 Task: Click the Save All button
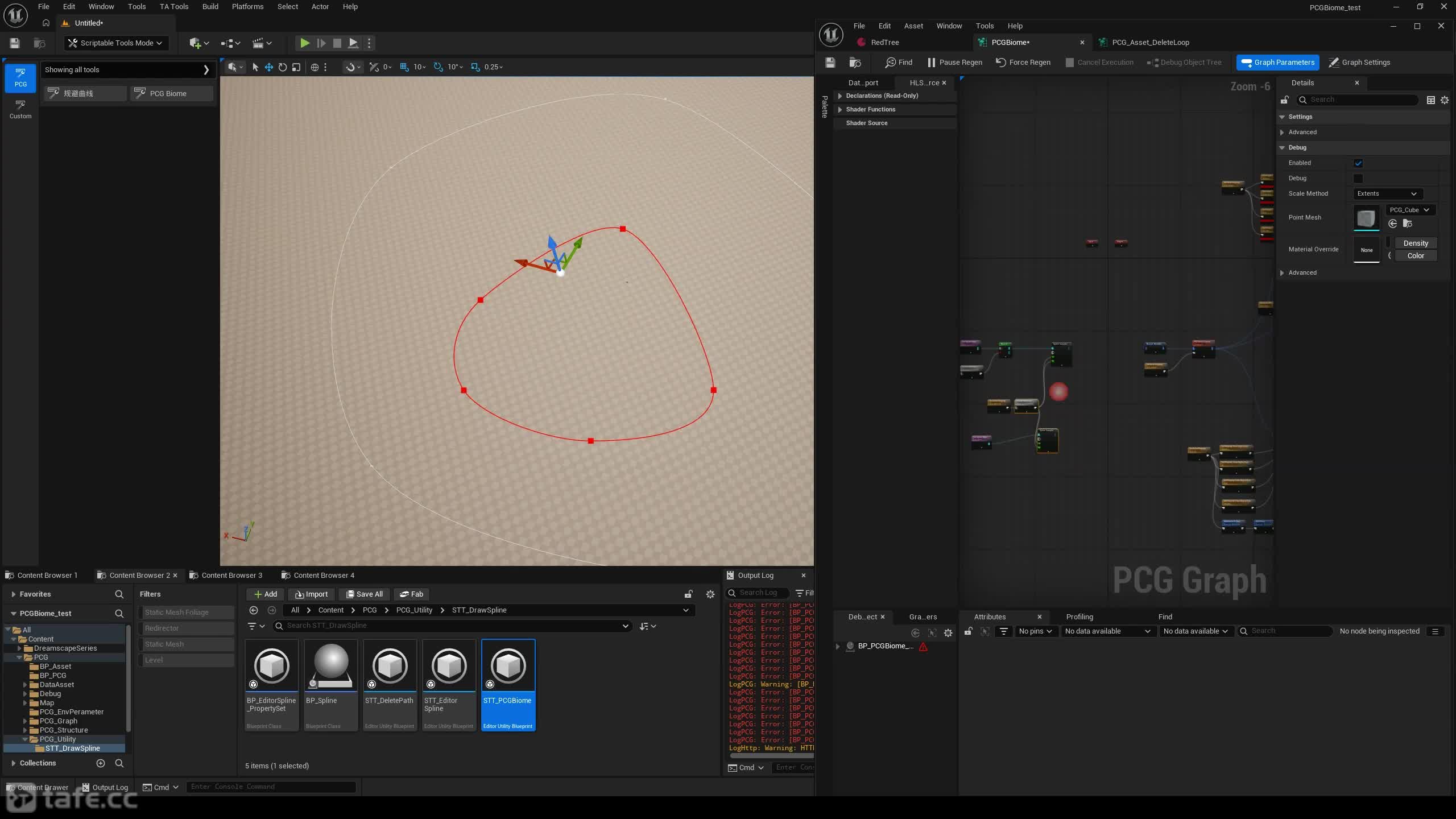coord(364,594)
